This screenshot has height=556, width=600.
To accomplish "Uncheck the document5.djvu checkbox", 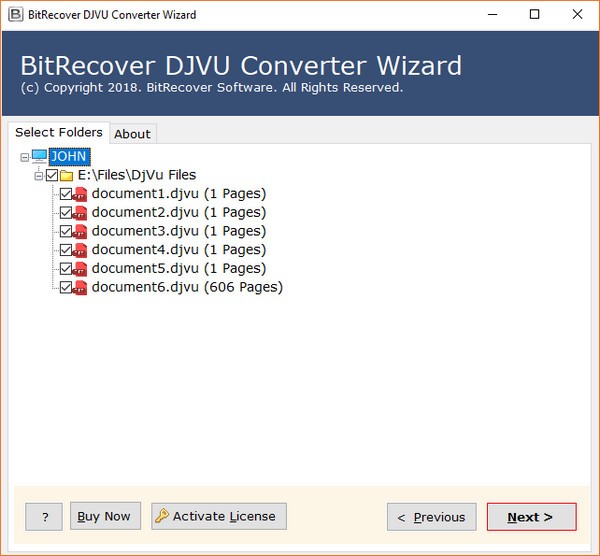I will click(x=66, y=269).
